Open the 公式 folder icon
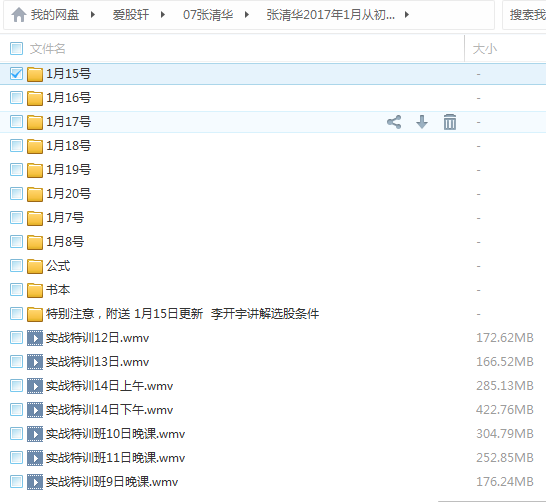 click(x=35, y=266)
